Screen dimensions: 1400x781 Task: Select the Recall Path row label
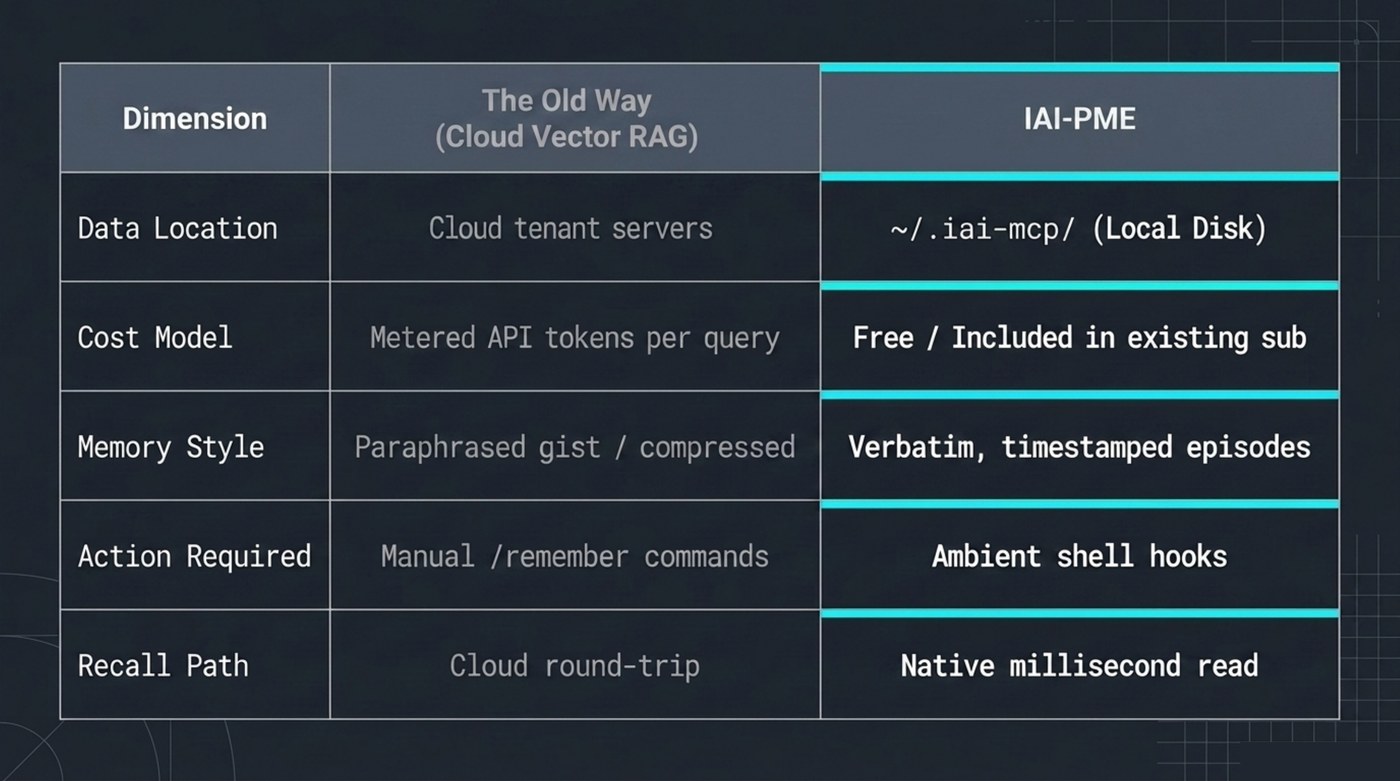(195, 664)
